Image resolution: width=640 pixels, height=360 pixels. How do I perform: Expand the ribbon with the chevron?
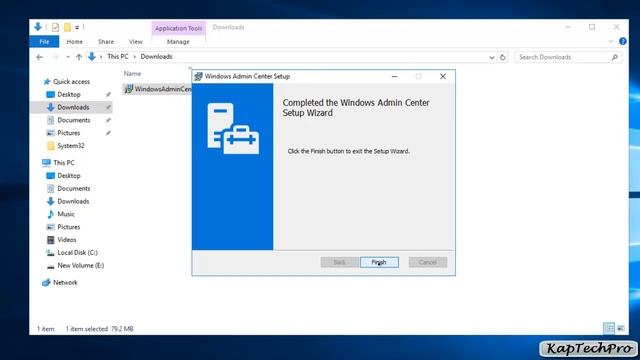click(x=611, y=42)
